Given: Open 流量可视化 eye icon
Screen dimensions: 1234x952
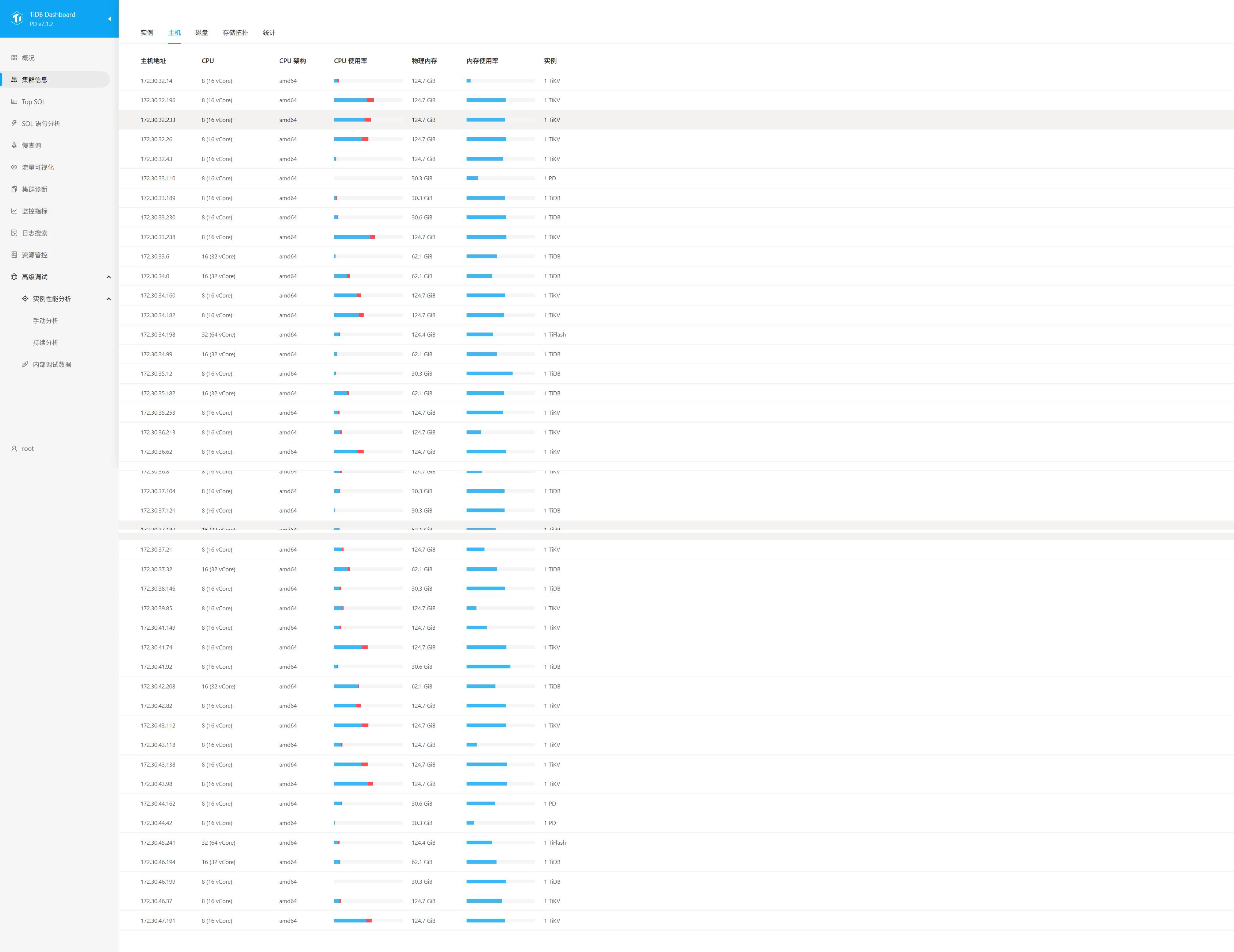Looking at the screenshot, I should 14,167.
